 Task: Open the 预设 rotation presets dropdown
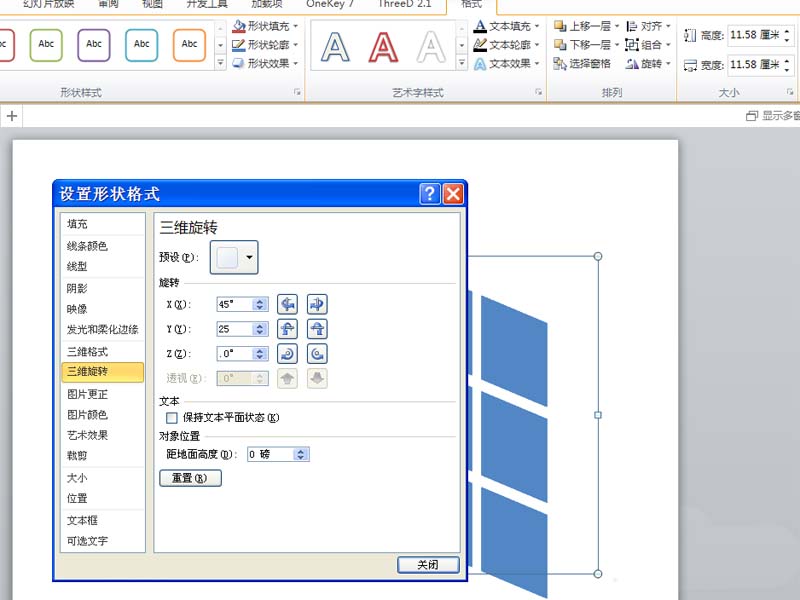click(247, 257)
